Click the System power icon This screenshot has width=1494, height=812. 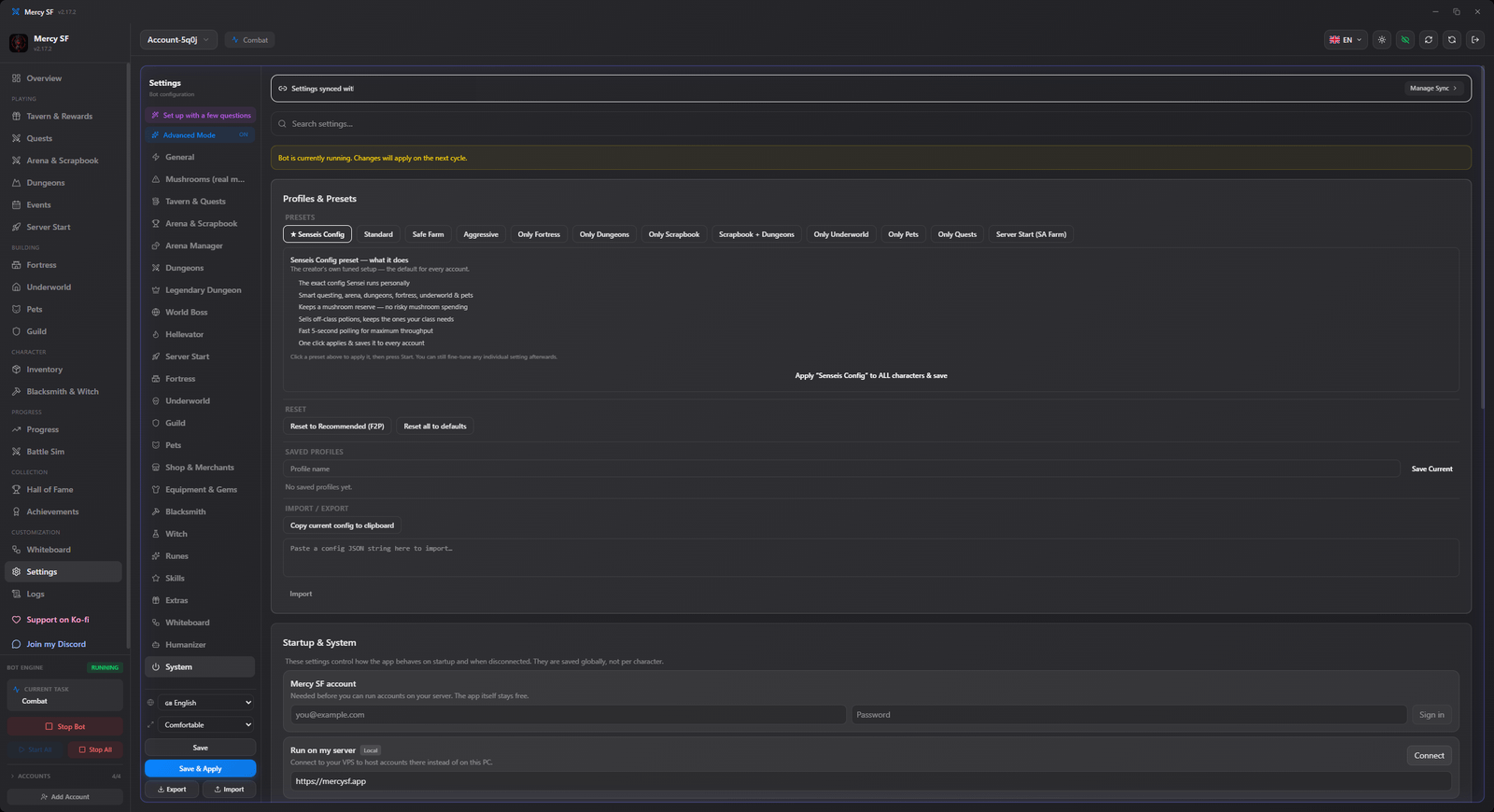pos(156,667)
